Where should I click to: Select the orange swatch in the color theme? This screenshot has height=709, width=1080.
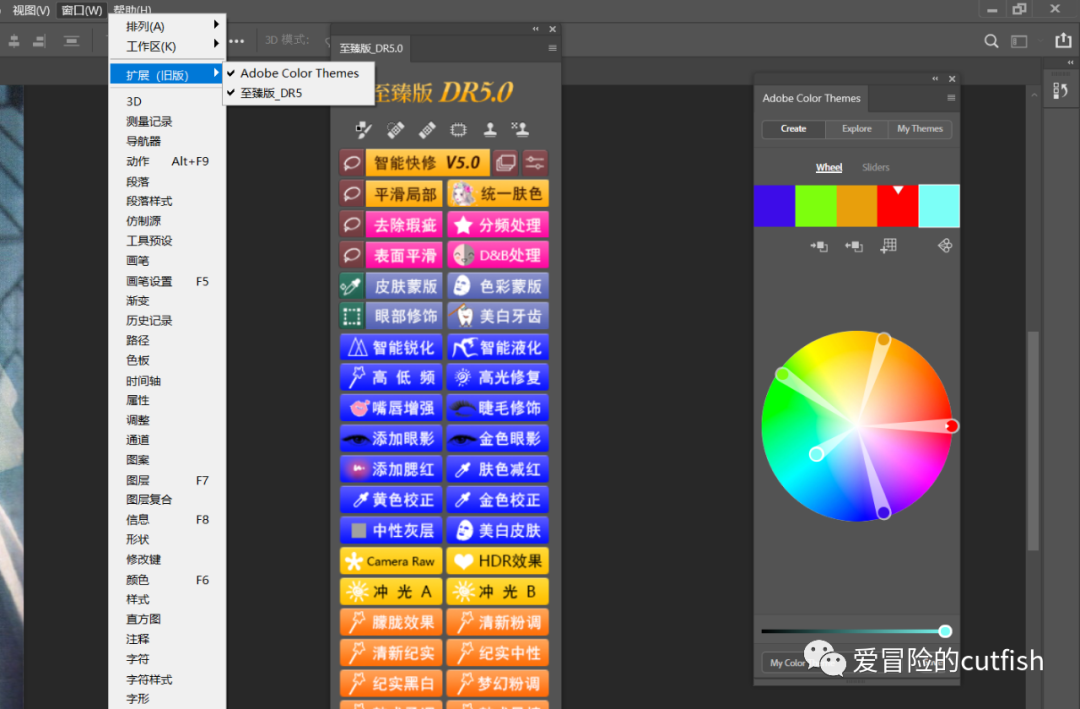point(857,205)
